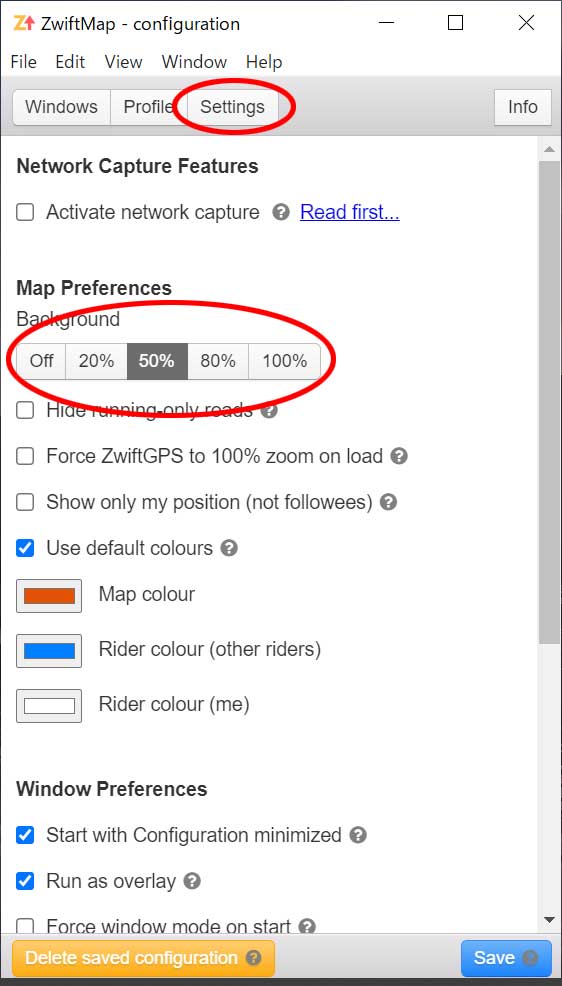Uncheck Use default colours
562x986 pixels.
point(25,548)
